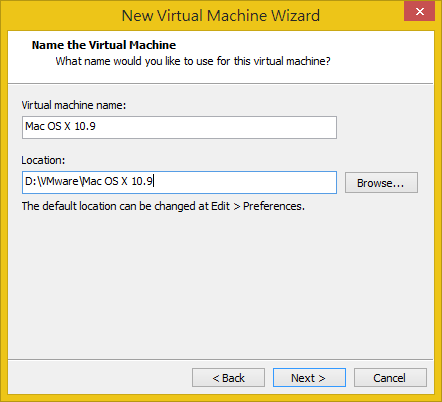Screen dimensions: 442x402
Task: Cancel the virtual machine wizard
Action: 390,378
